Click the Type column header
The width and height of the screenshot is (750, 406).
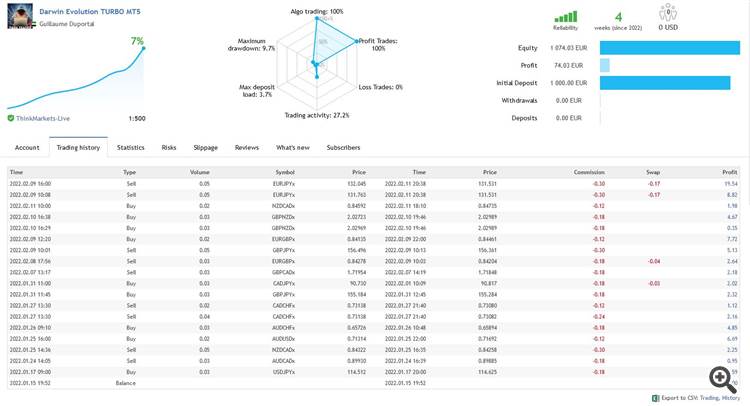130,172
